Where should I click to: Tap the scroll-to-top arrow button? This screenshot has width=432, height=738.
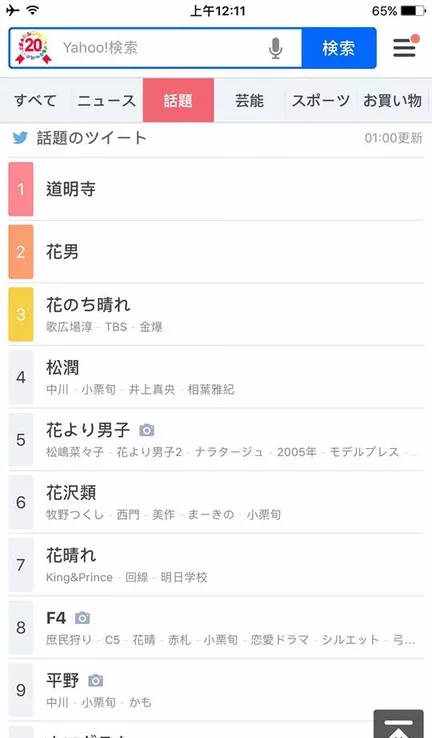pos(399,725)
